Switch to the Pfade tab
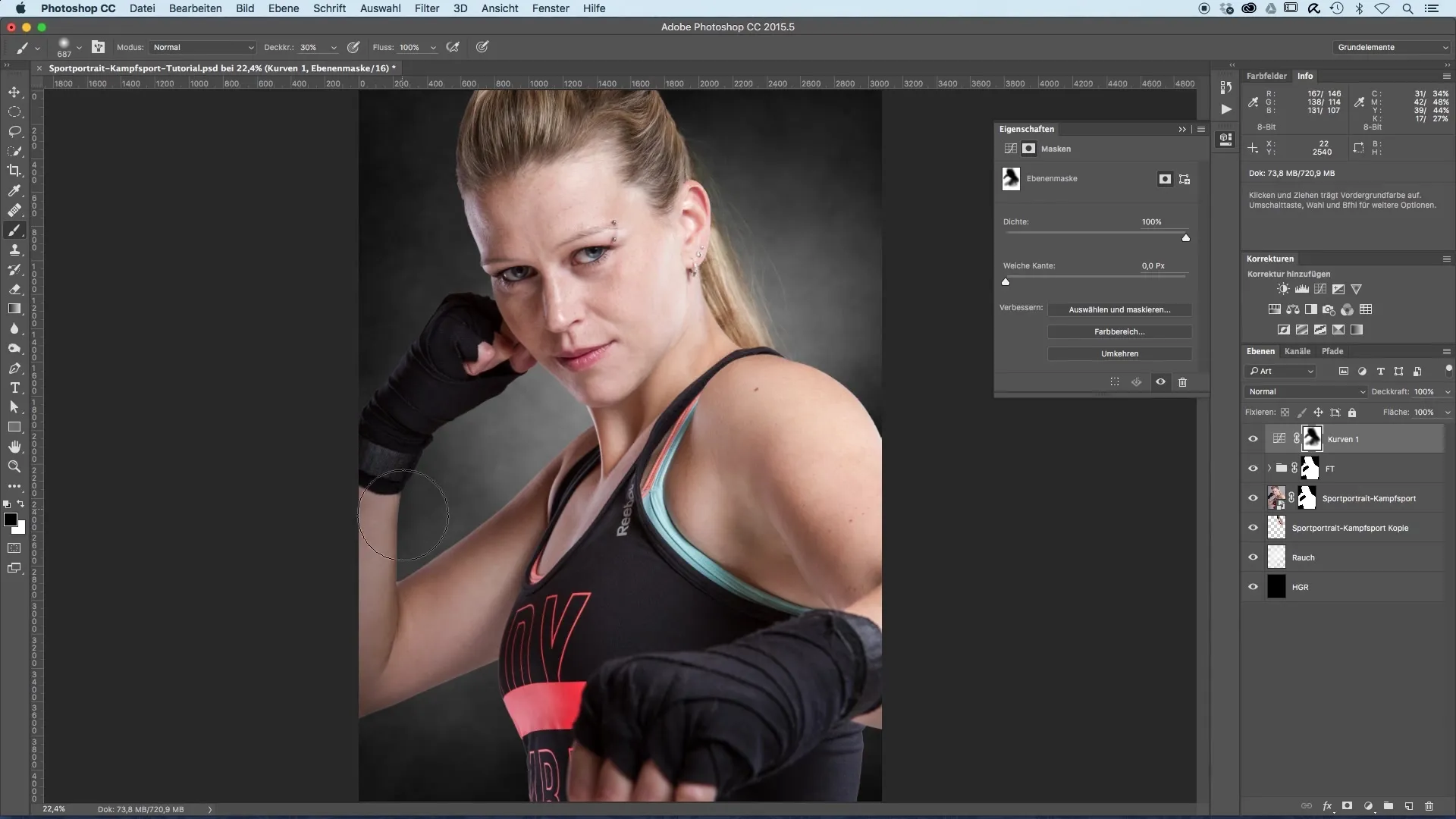 [x=1332, y=351]
